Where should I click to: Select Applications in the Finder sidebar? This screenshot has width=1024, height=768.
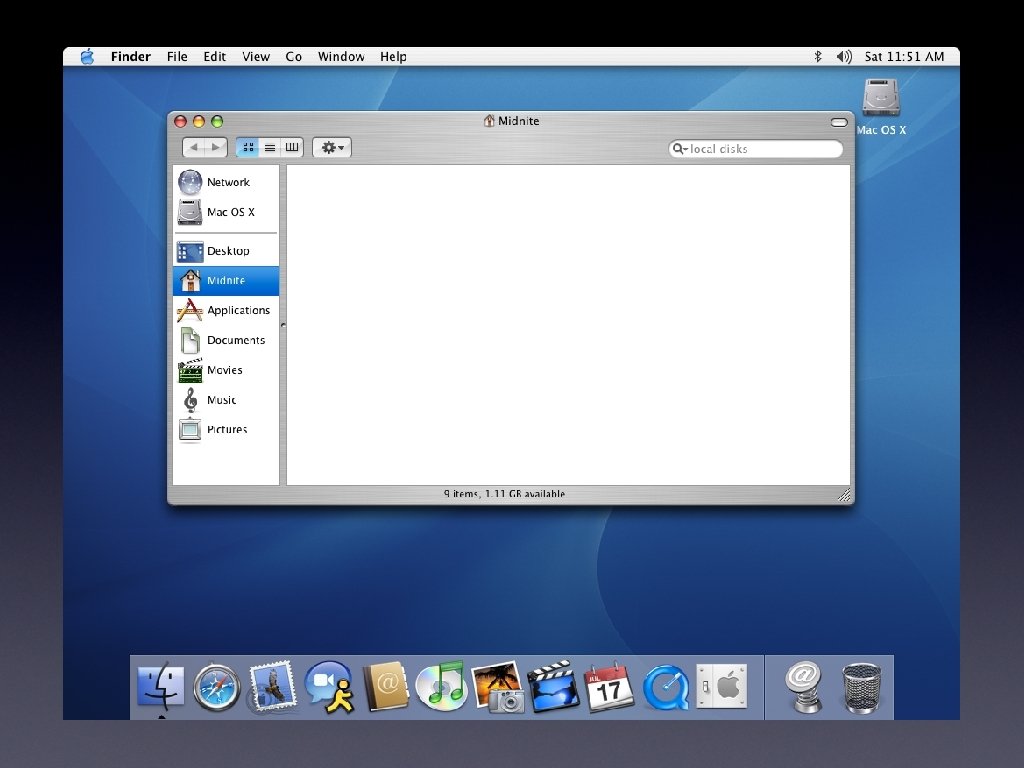click(x=237, y=311)
